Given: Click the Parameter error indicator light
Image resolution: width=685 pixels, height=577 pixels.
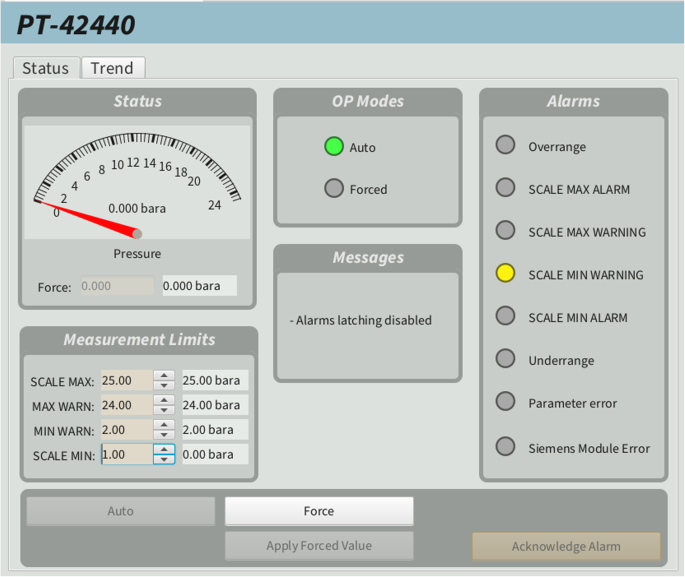Looking at the screenshot, I should [x=506, y=402].
